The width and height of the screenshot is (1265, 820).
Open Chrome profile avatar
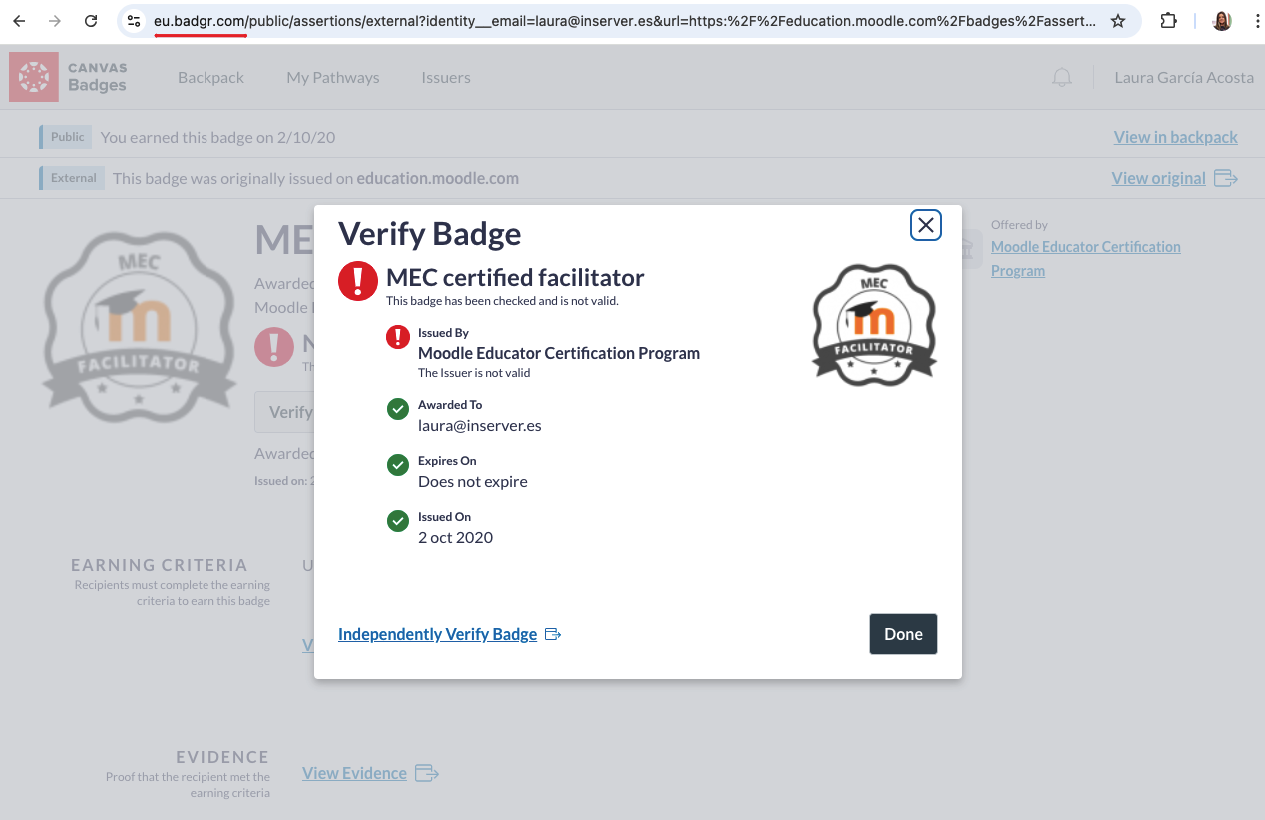(x=1222, y=21)
